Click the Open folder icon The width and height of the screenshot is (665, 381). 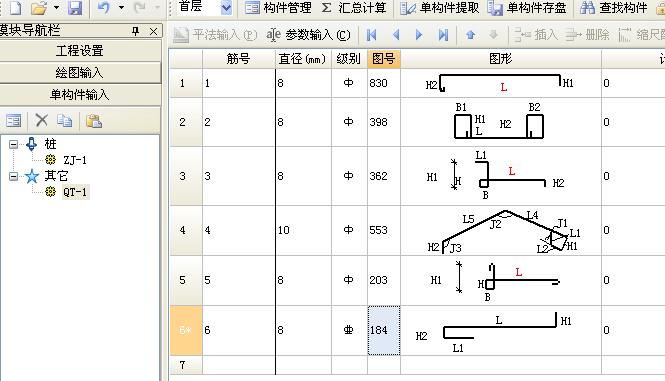[x=39, y=7]
